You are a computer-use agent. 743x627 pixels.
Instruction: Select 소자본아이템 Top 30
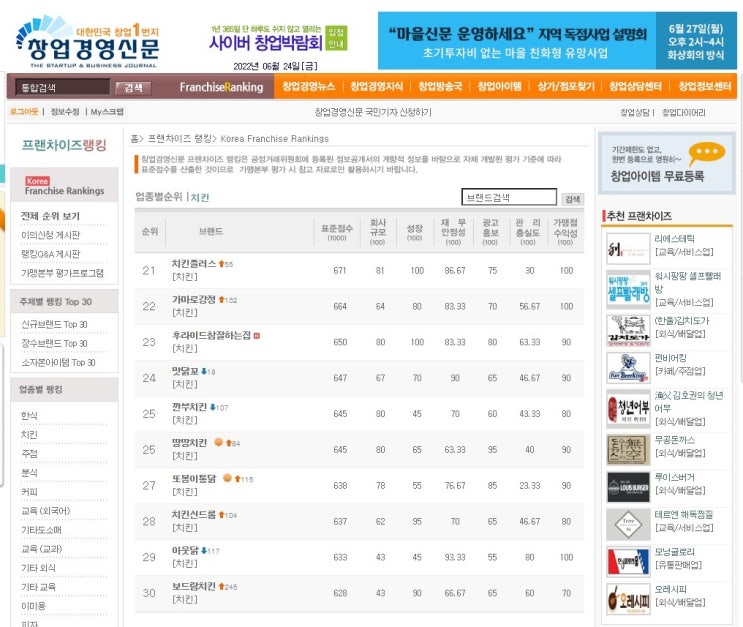point(58,363)
